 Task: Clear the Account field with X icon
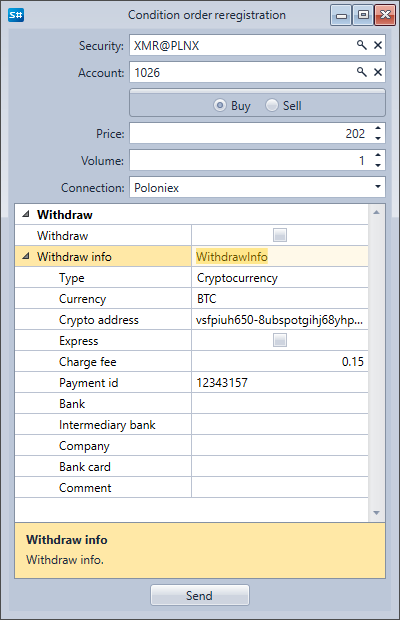click(x=378, y=72)
